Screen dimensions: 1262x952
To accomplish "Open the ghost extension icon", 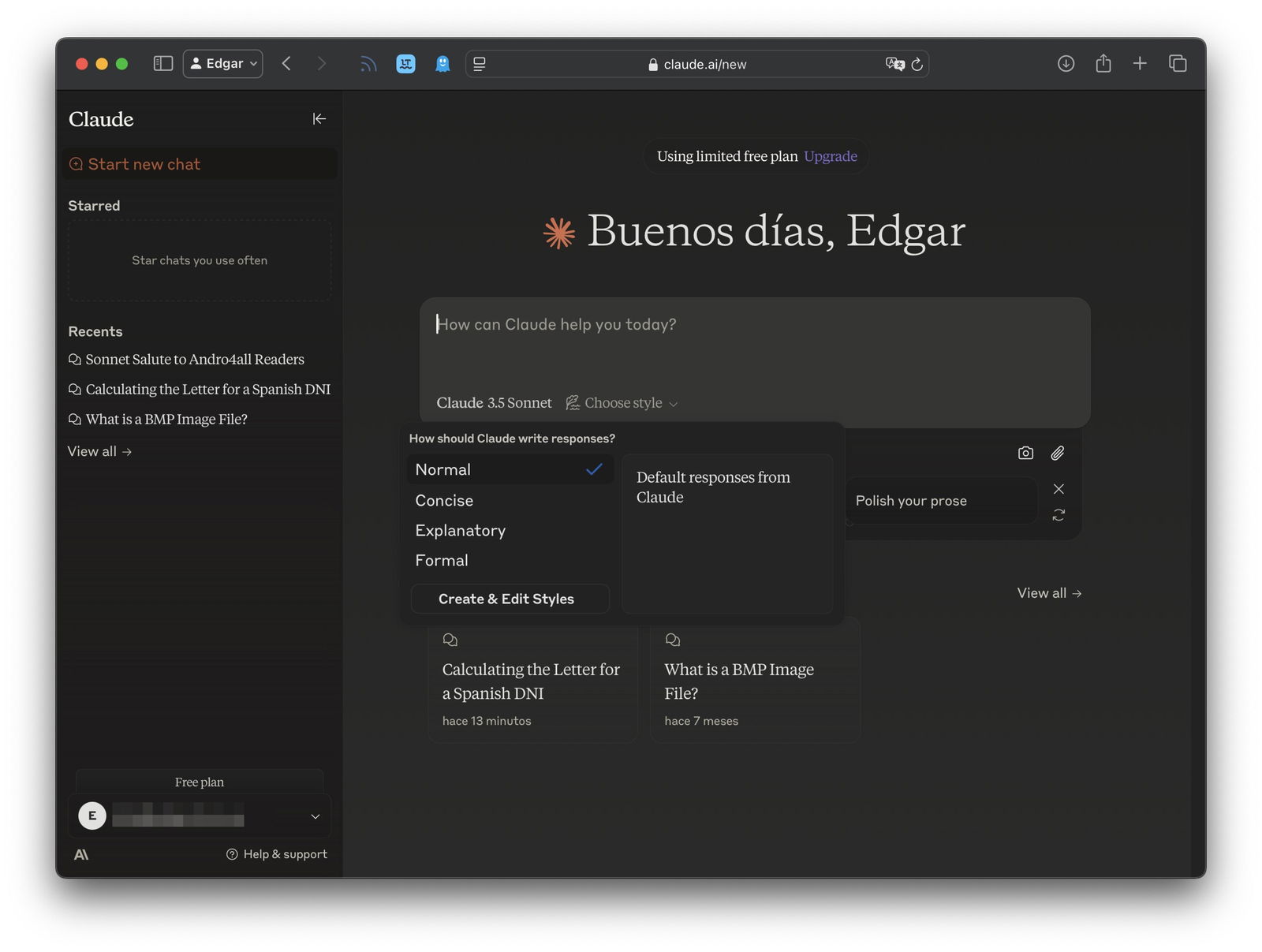I will coord(442,64).
